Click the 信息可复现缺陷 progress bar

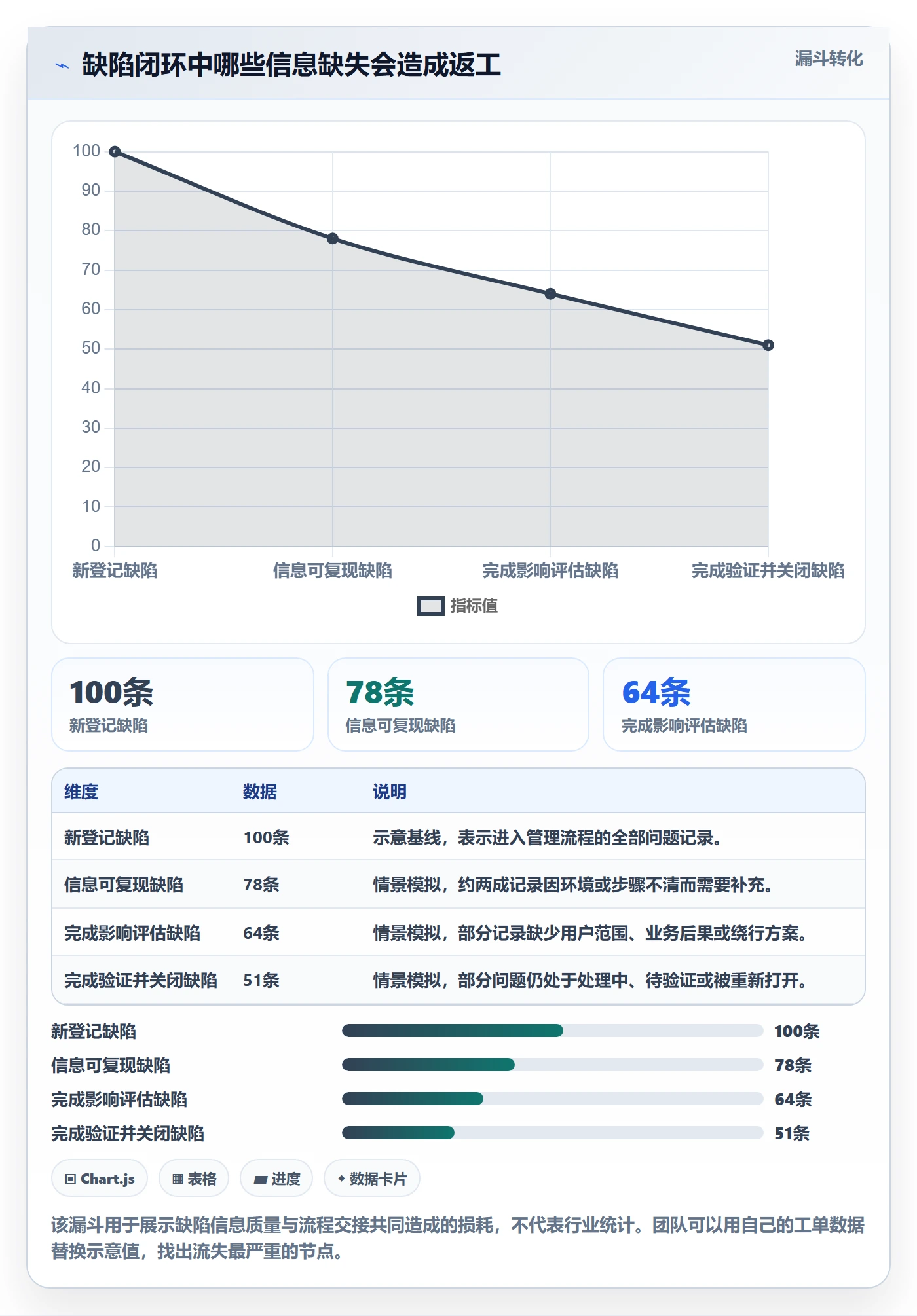click(x=553, y=1065)
